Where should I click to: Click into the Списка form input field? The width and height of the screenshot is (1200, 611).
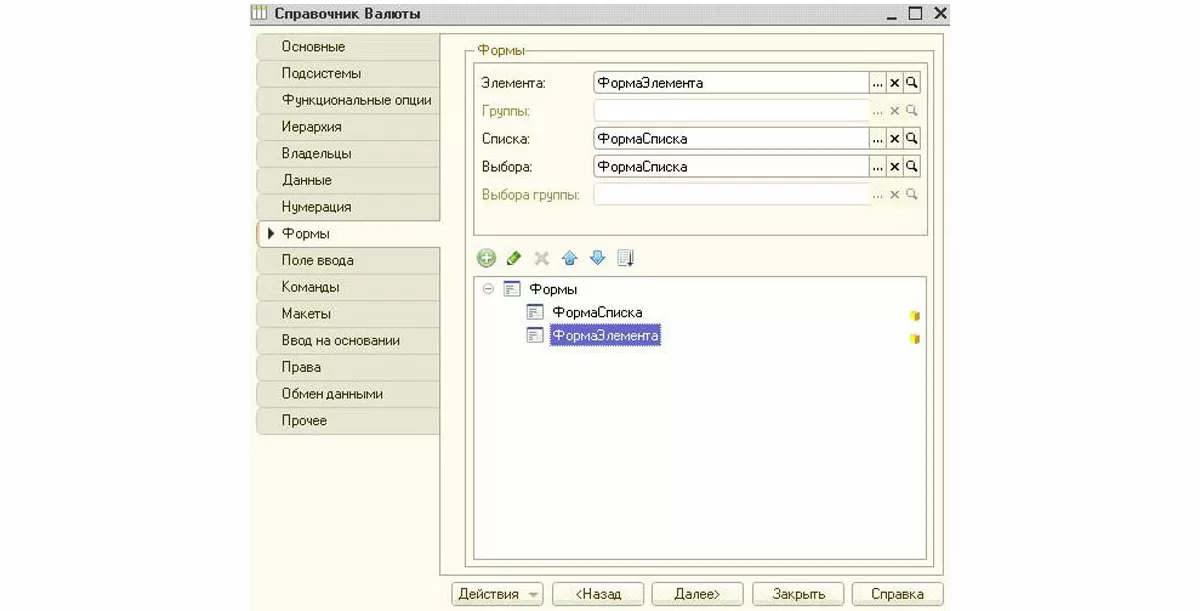pos(731,139)
